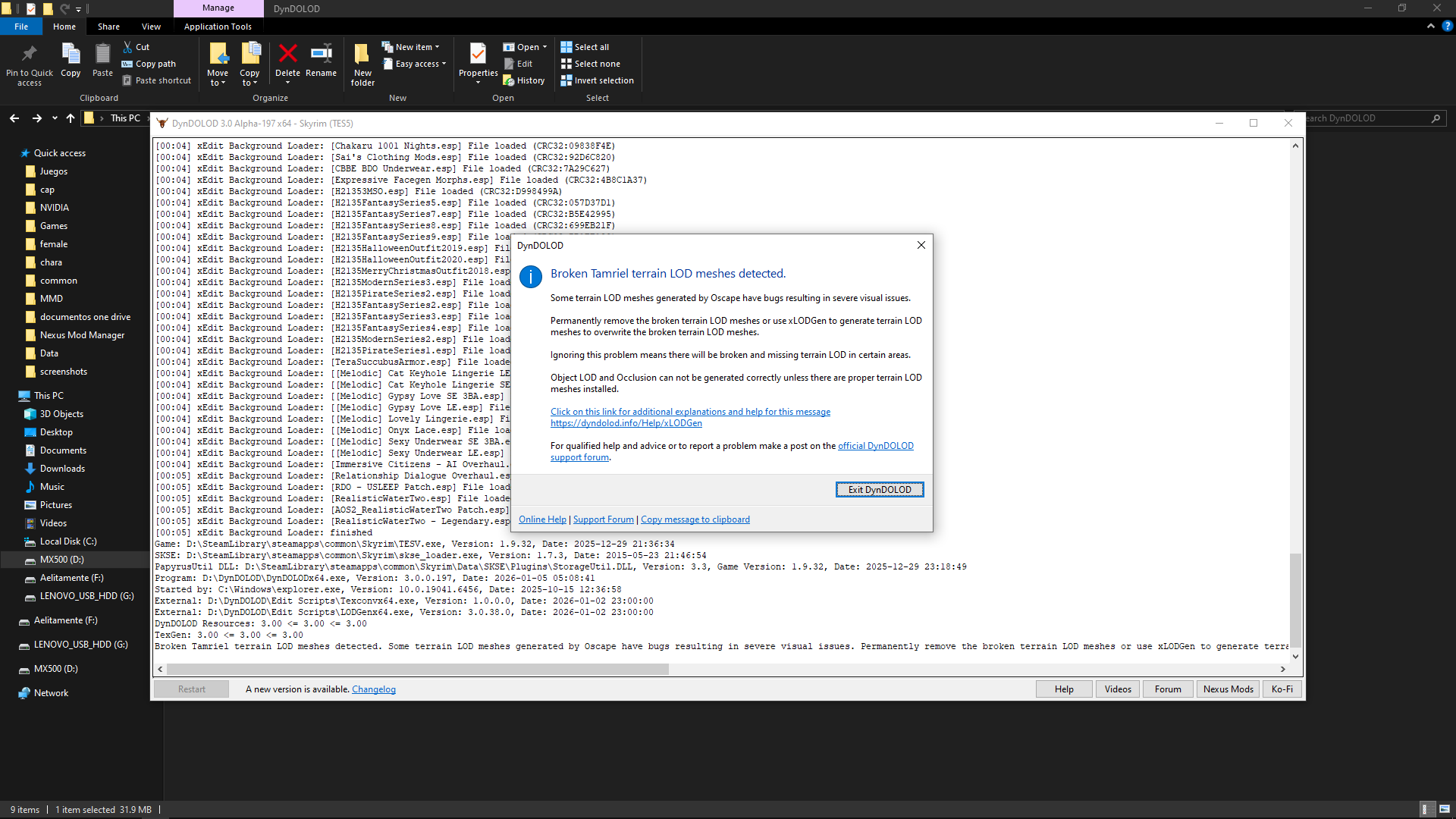The width and height of the screenshot is (1456, 819).
Task: Click the up-arrow navigation icon
Action: coord(71,118)
